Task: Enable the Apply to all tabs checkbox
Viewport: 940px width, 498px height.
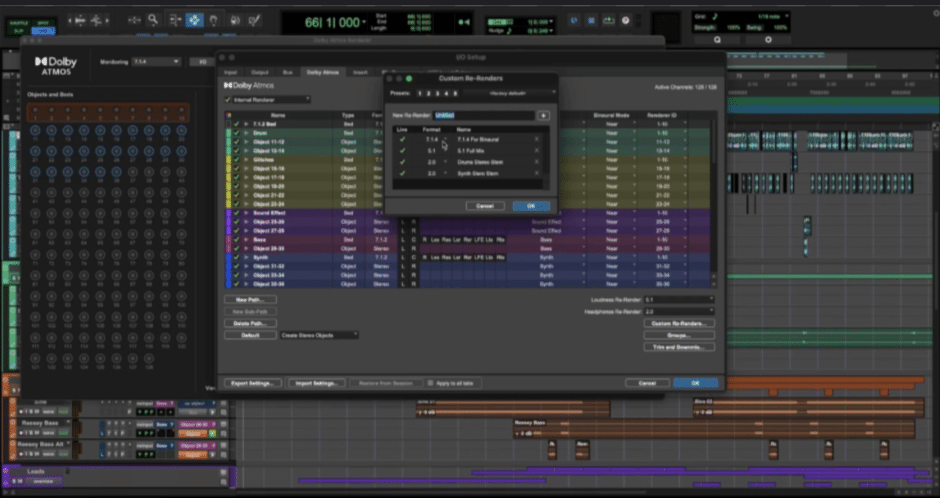Action: point(430,383)
